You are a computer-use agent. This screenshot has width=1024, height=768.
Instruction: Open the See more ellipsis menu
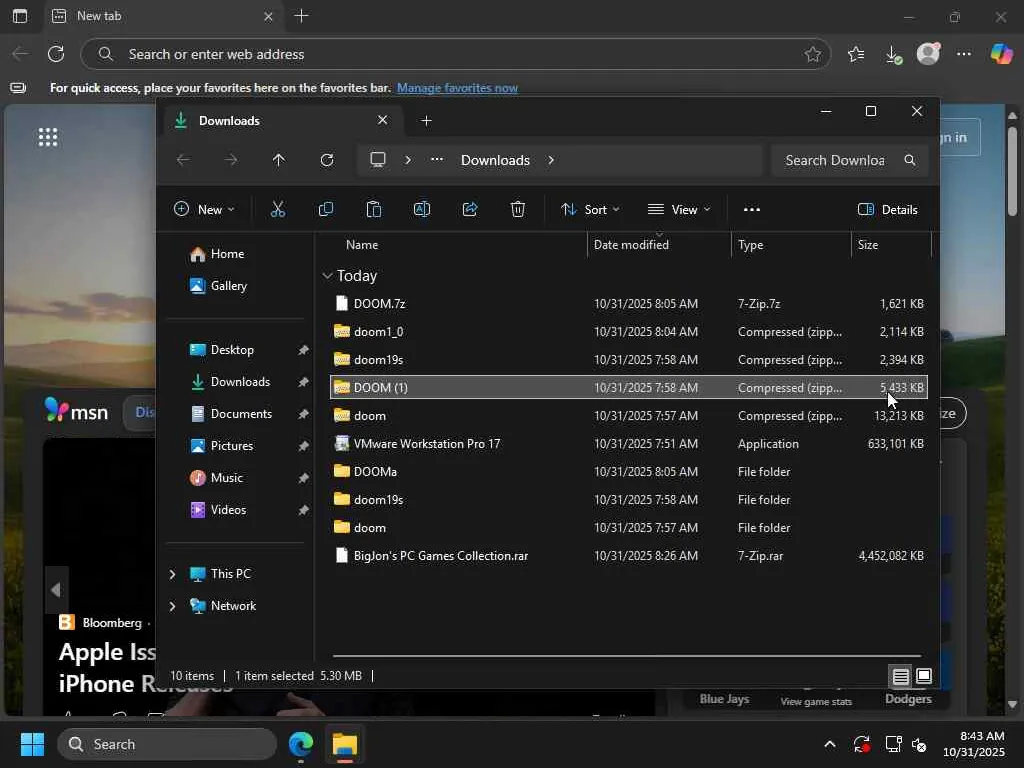click(752, 209)
